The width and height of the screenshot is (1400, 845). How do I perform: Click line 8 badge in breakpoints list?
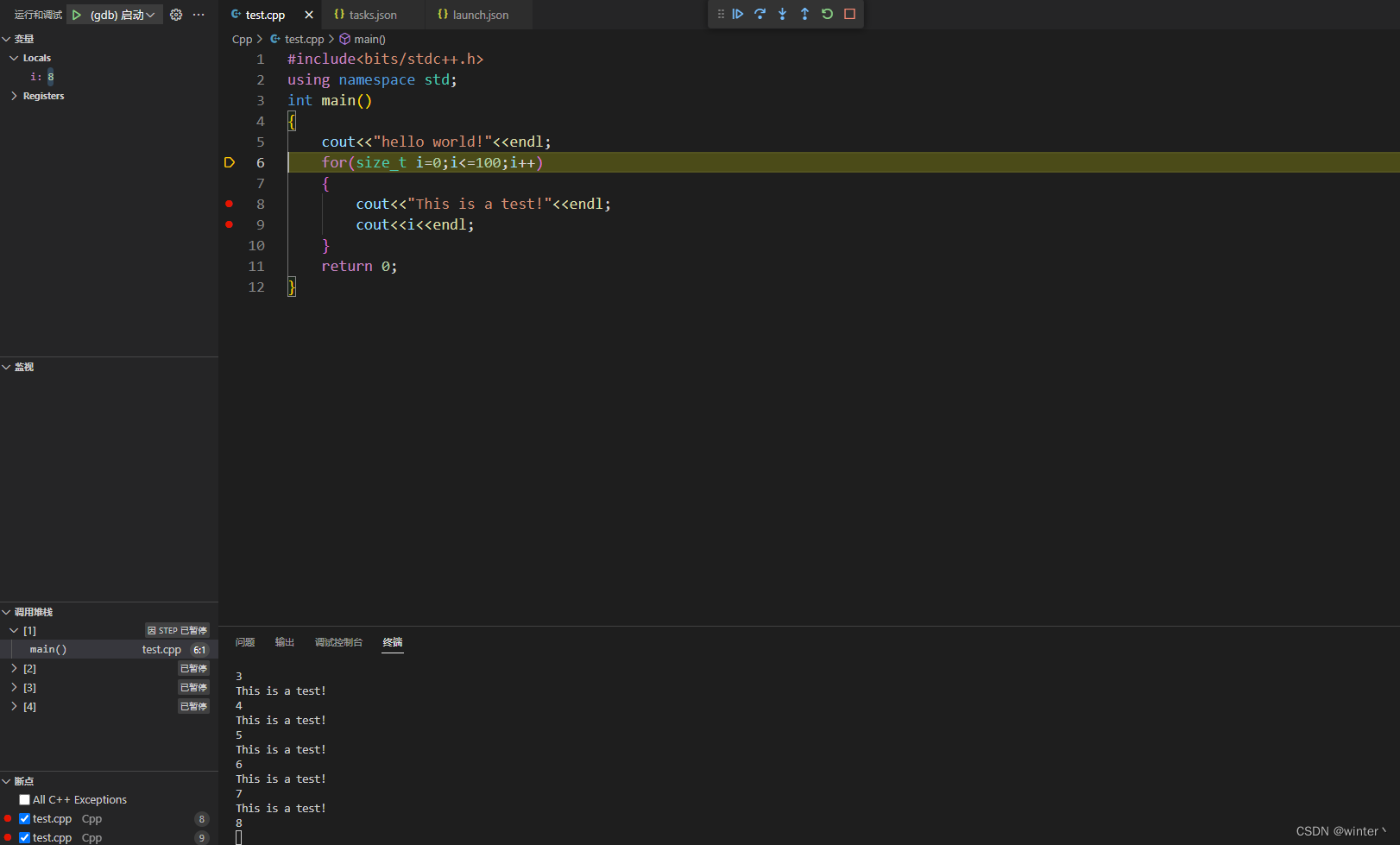202,819
